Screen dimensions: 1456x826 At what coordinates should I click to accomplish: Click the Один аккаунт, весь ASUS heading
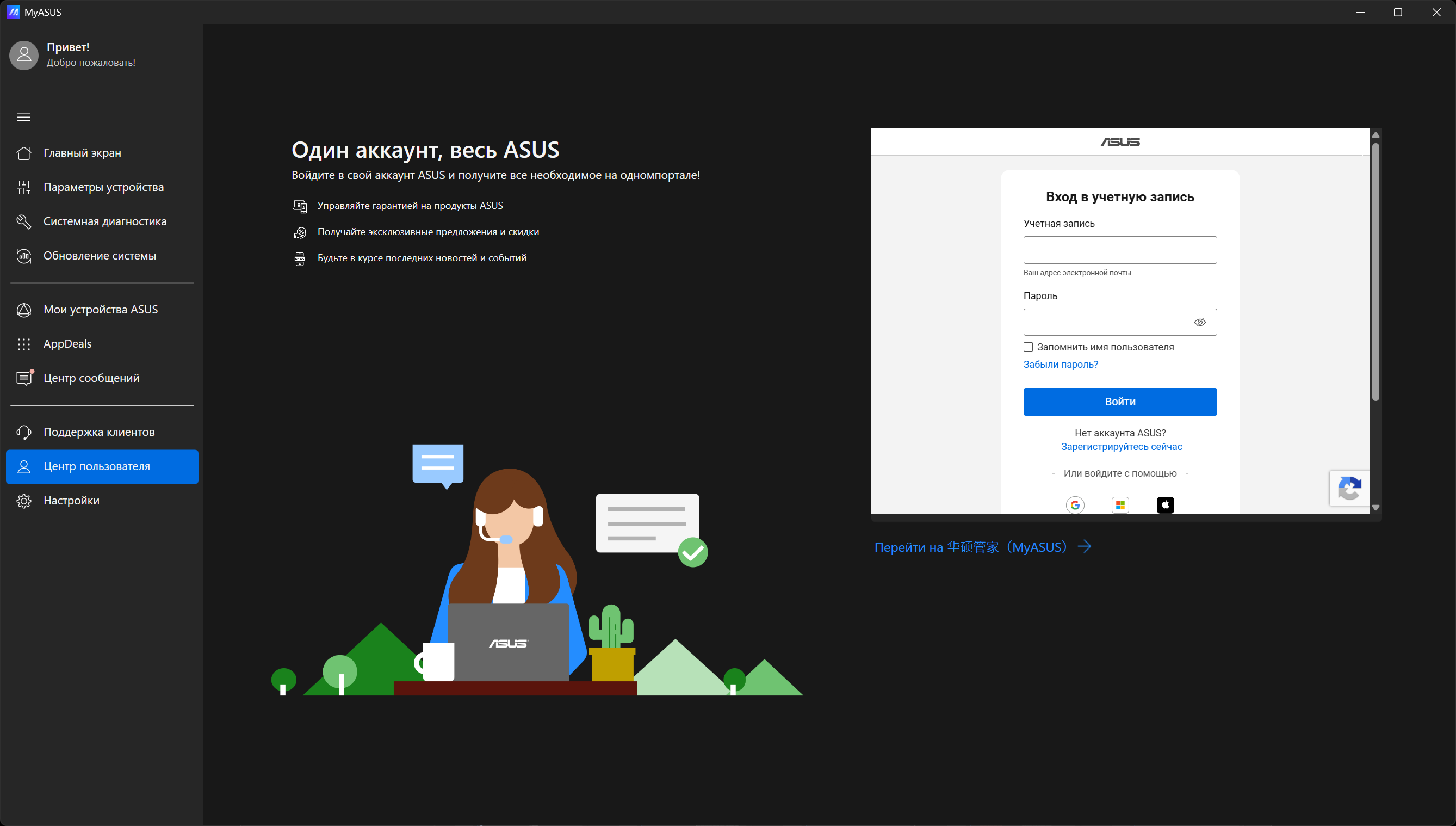click(x=425, y=150)
